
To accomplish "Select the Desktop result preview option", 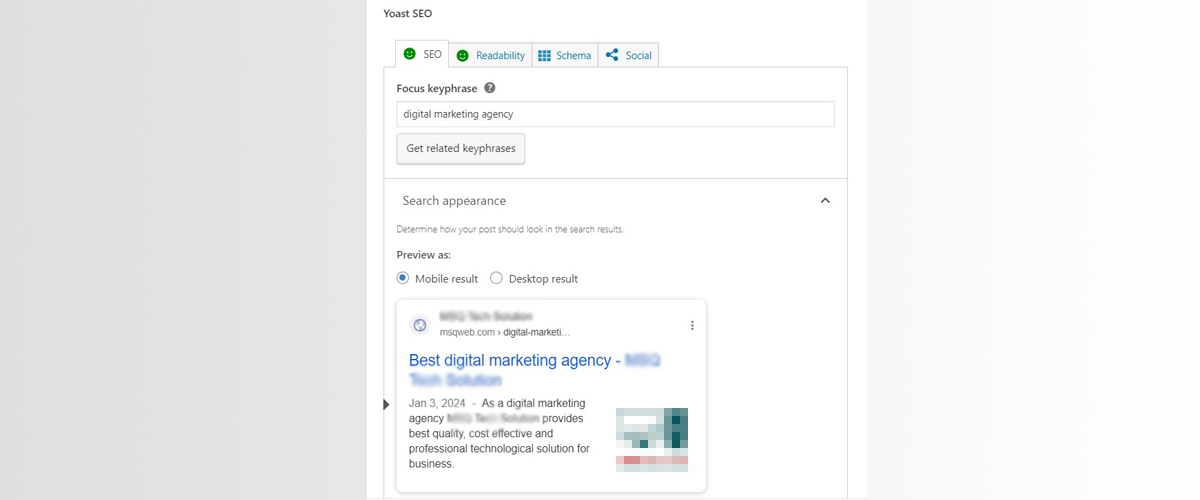I will [x=496, y=279].
